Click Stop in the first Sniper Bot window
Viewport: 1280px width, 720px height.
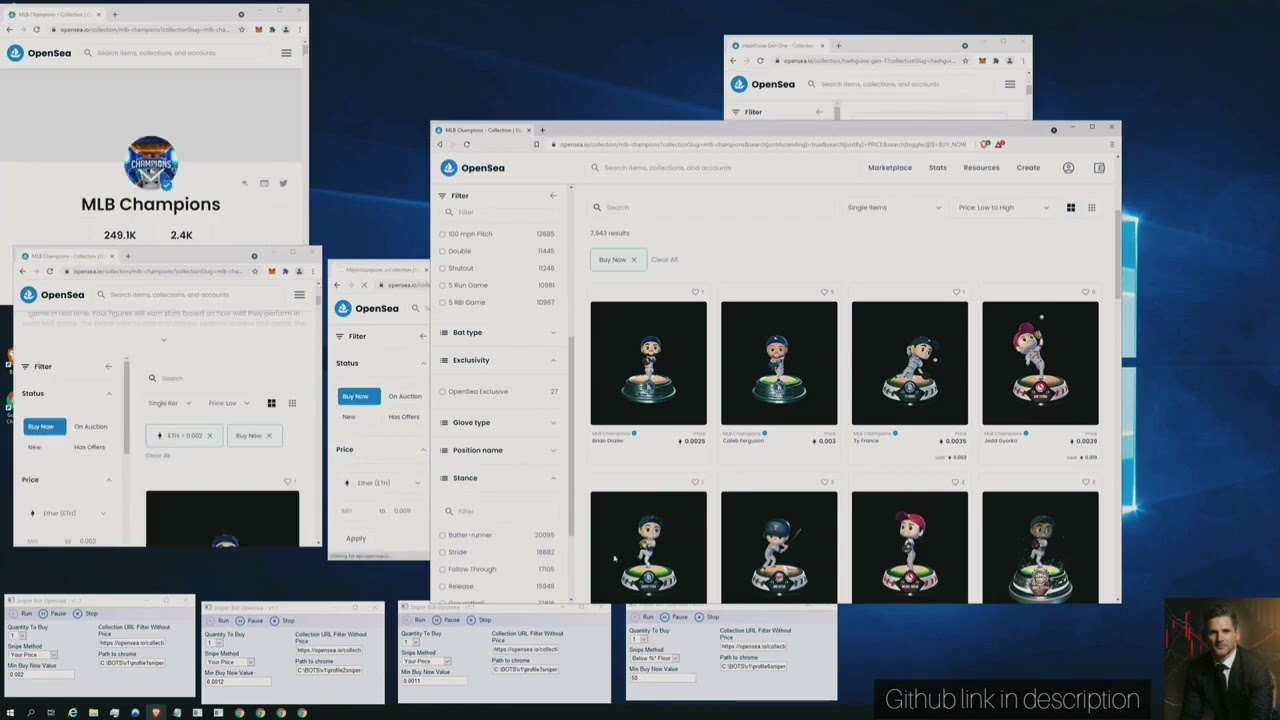point(87,613)
